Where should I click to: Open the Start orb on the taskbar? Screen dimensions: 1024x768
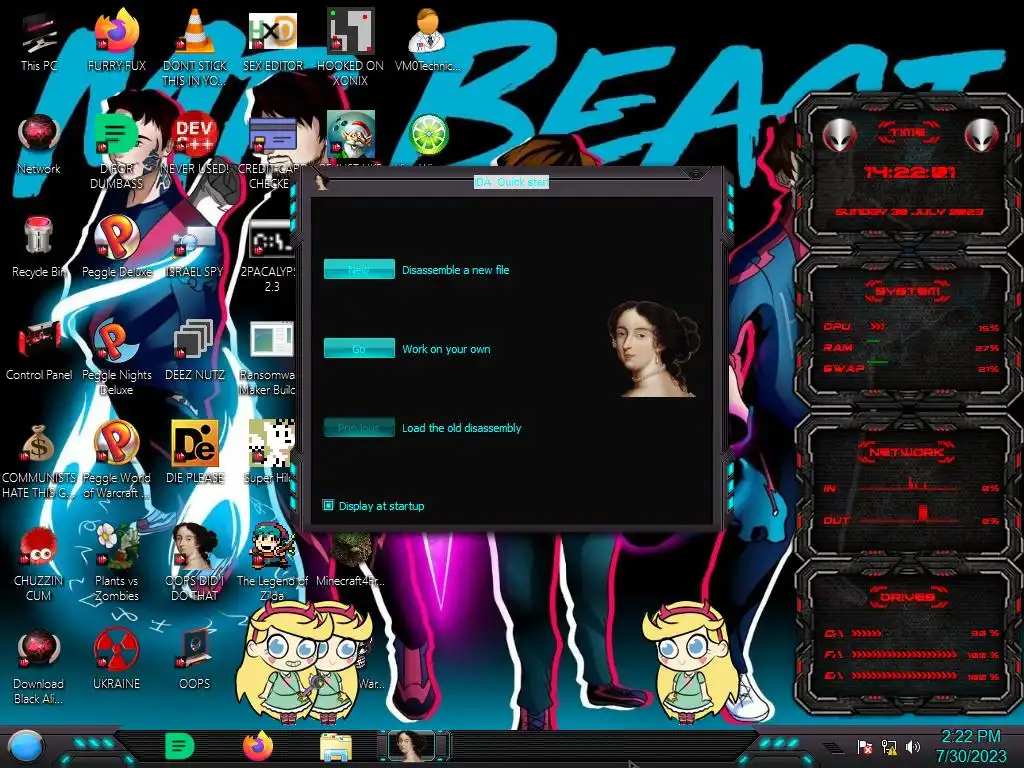pos(26,746)
